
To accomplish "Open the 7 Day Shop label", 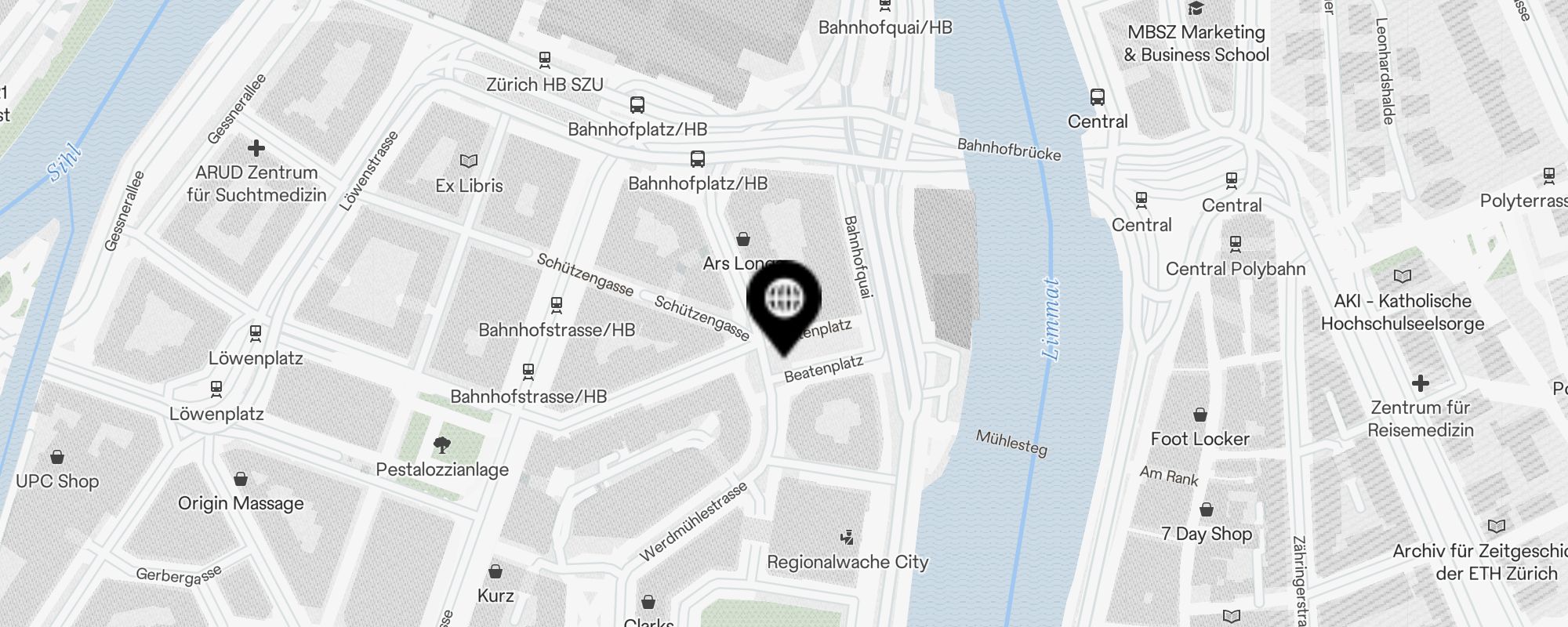I will click(1207, 534).
